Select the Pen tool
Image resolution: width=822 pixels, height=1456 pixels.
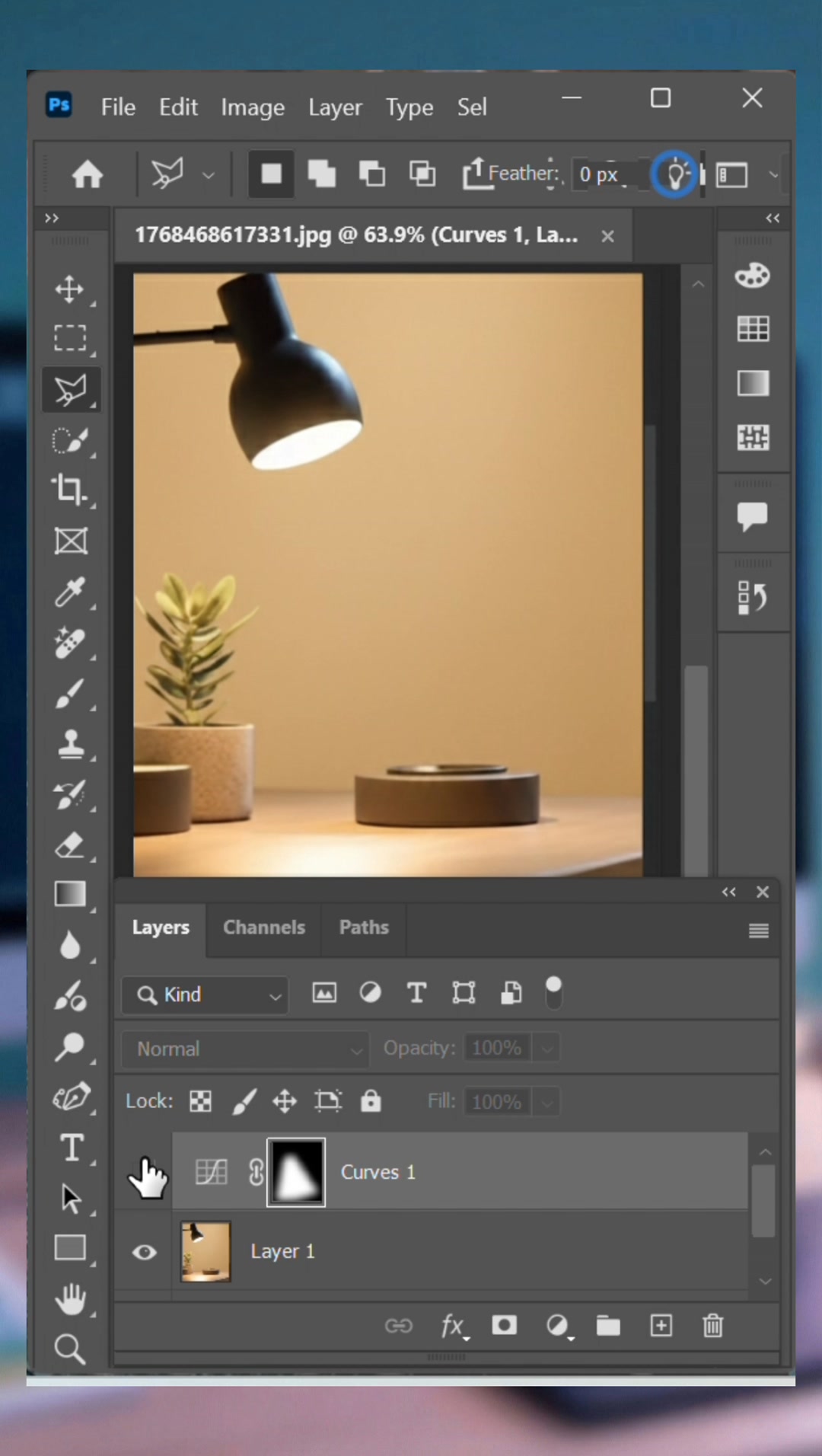tap(70, 1097)
